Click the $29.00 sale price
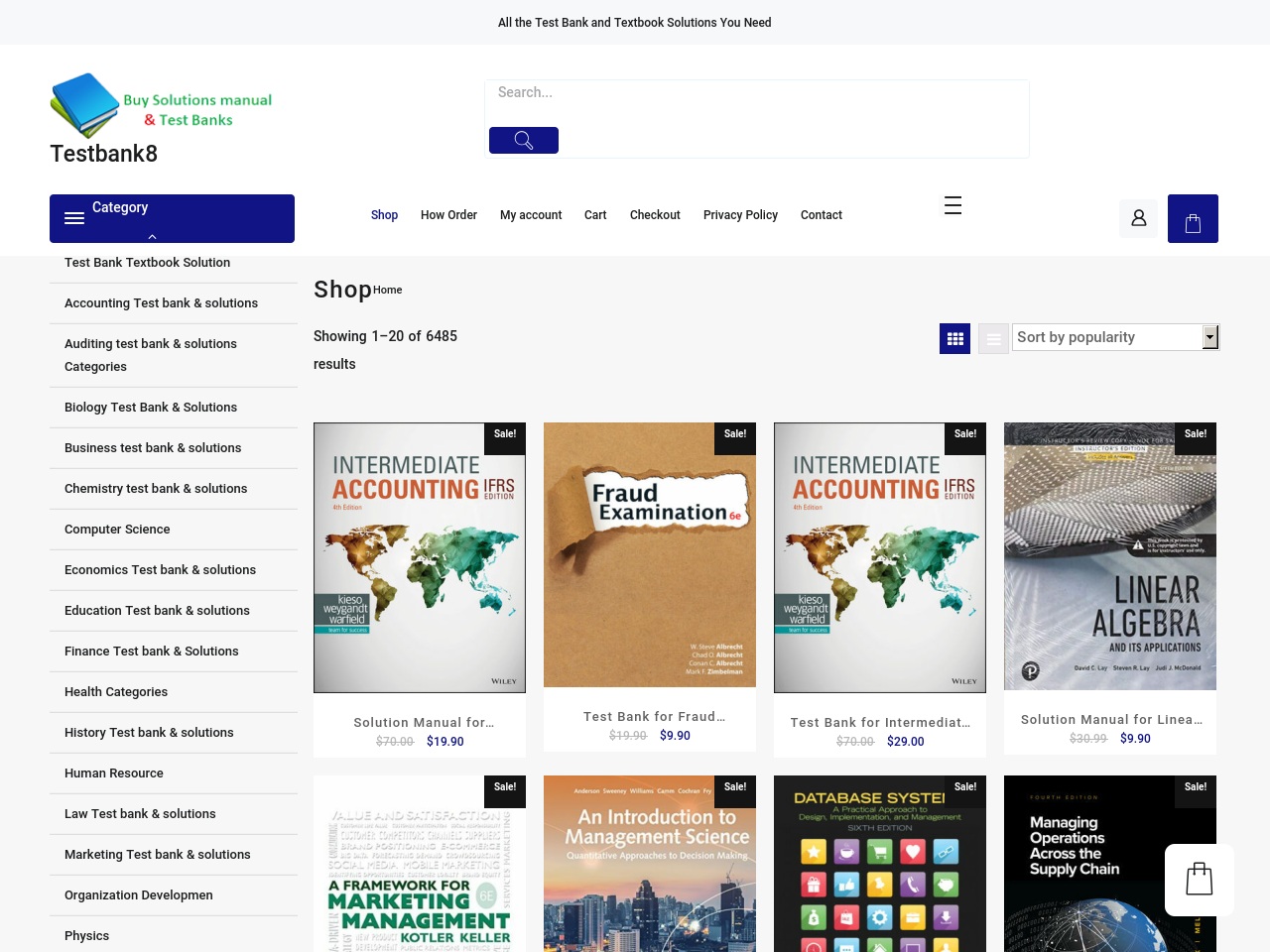The height and width of the screenshot is (952, 1270). [906, 742]
